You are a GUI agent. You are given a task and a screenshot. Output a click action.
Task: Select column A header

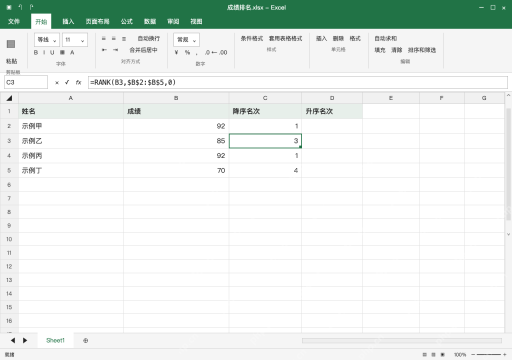(71, 98)
